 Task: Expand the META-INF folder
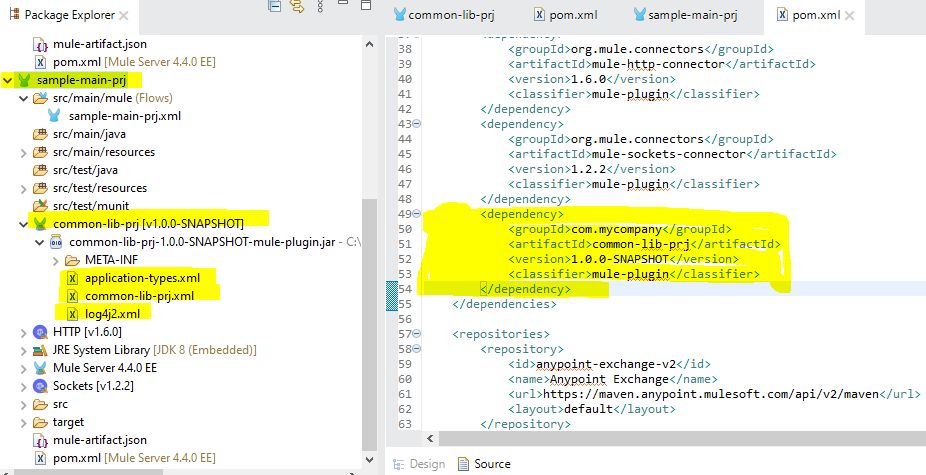click(57, 260)
